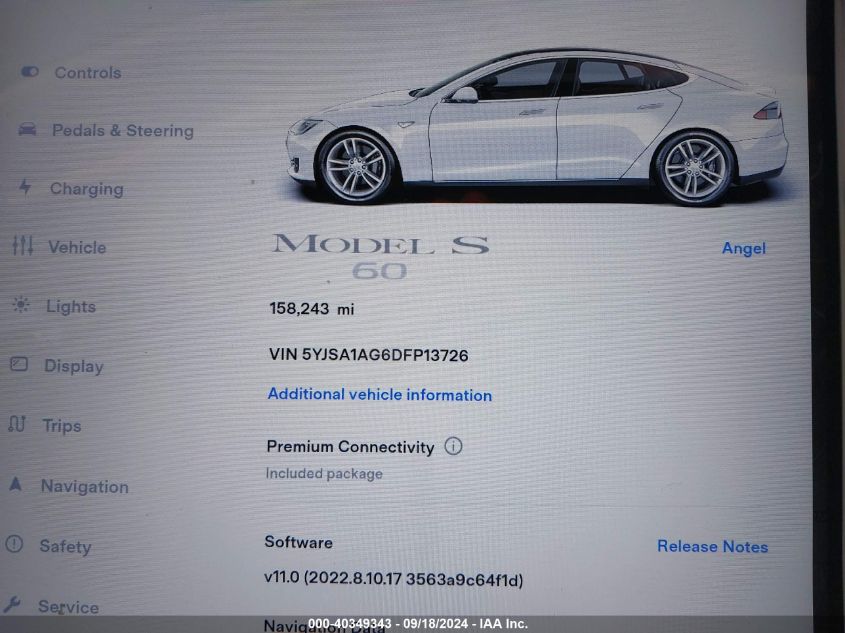Screen dimensions: 845x633
Task: Open the Premium Connectivity info icon
Action: coord(453,446)
